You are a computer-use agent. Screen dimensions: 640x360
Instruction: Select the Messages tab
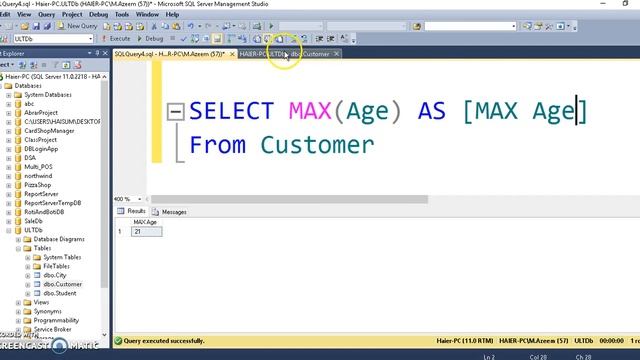[169, 212]
